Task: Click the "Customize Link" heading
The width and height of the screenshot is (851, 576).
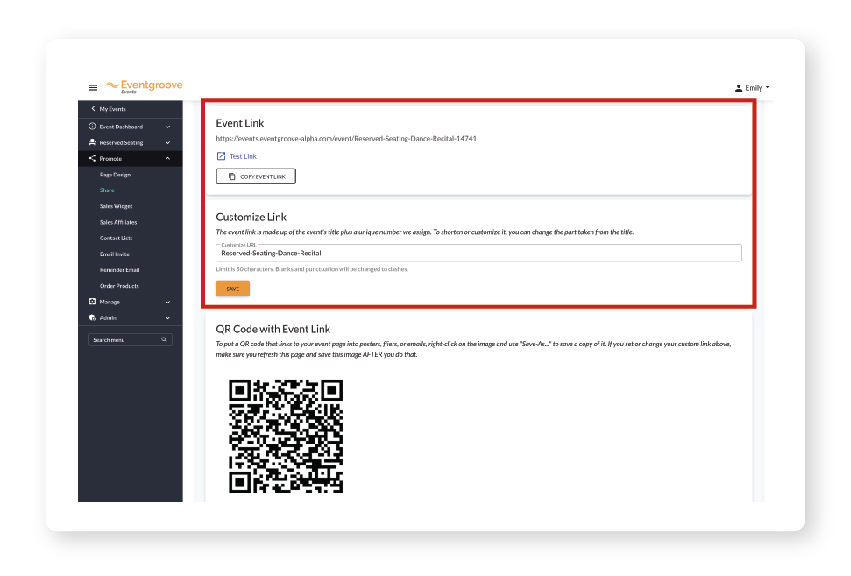Action: pos(251,217)
